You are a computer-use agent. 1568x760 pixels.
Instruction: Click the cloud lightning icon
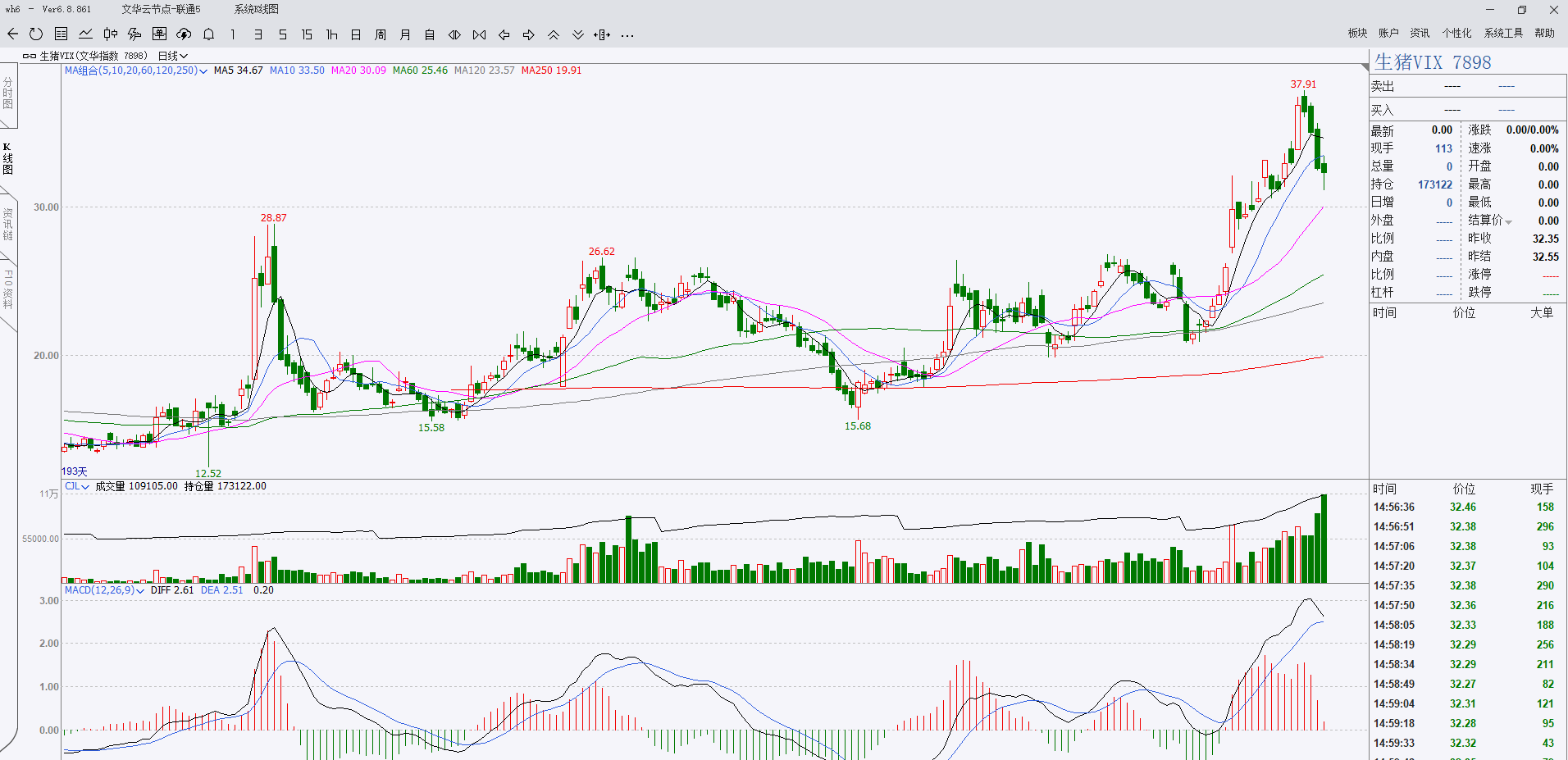click(184, 34)
